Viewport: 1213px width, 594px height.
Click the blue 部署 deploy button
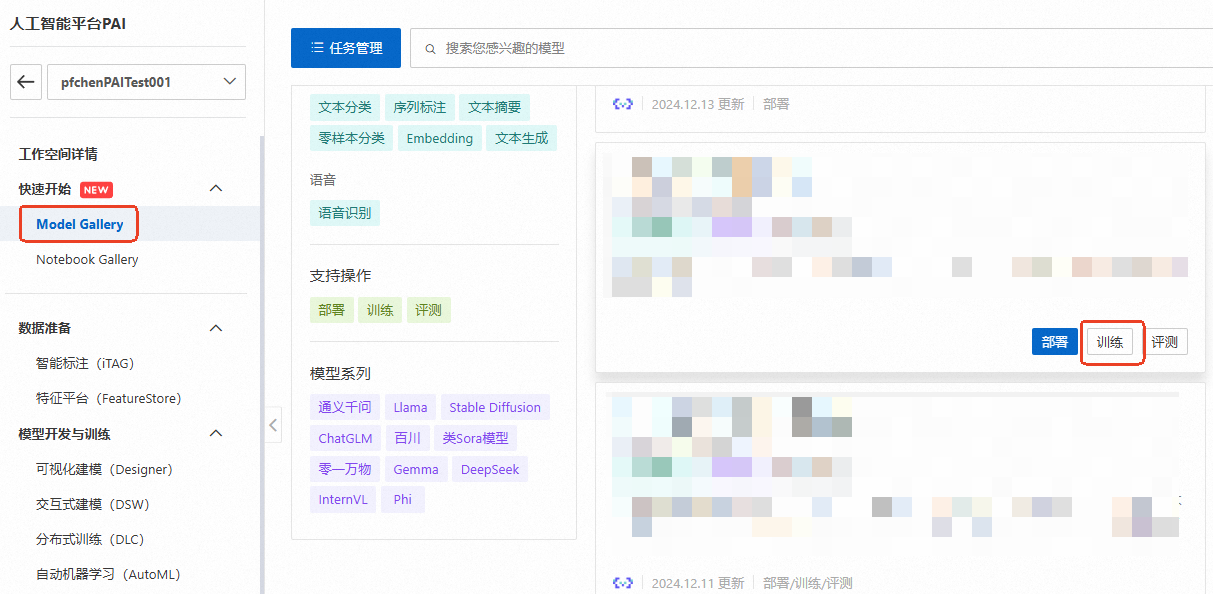1055,342
